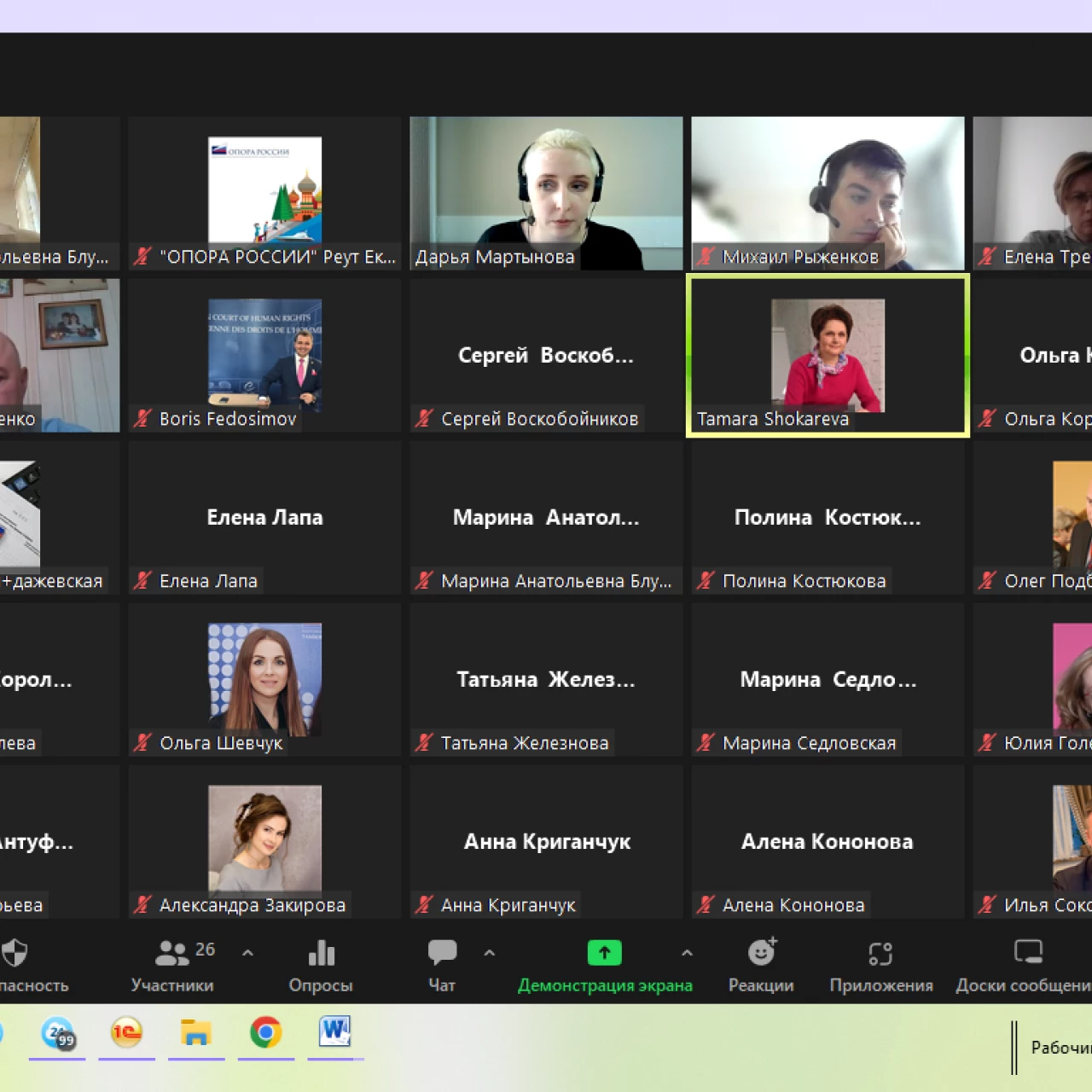Screen dimensions: 1092x1092
Task: Click the ОПОРА РОССИИ participant tile
Action: [264, 194]
